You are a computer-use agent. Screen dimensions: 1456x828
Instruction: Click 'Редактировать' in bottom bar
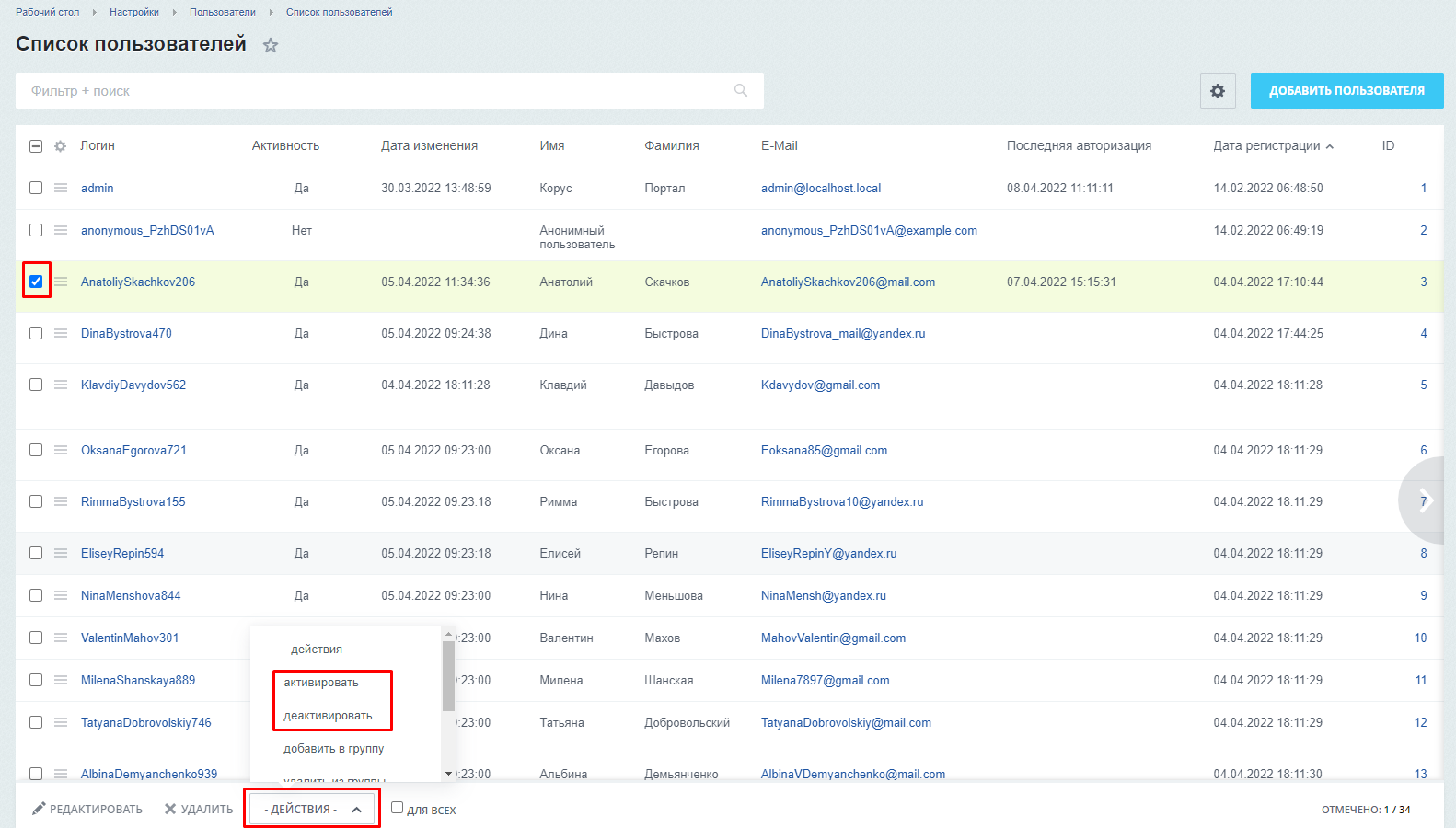[x=87, y=809]
